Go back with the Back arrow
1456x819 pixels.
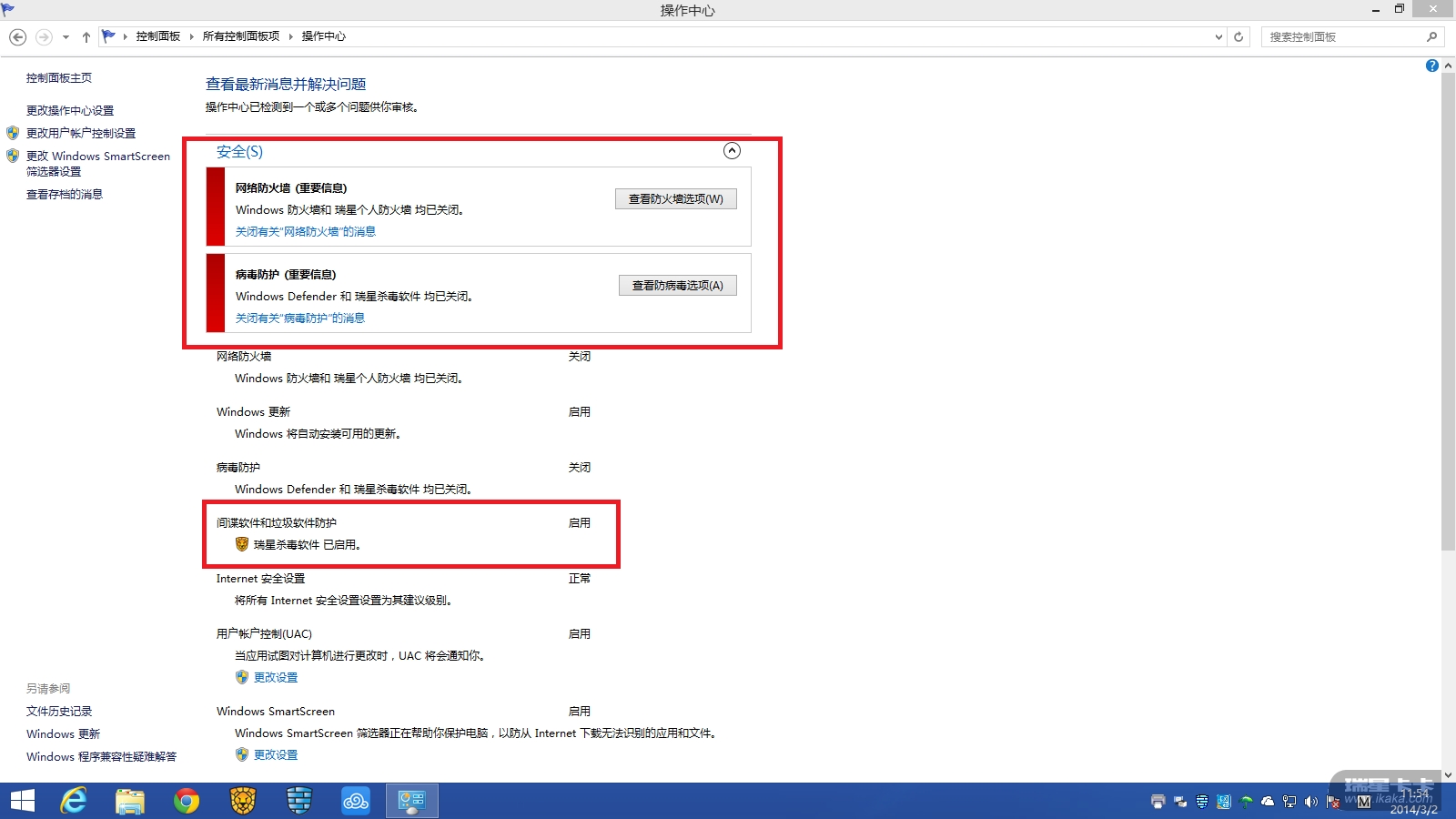point(17,37)
